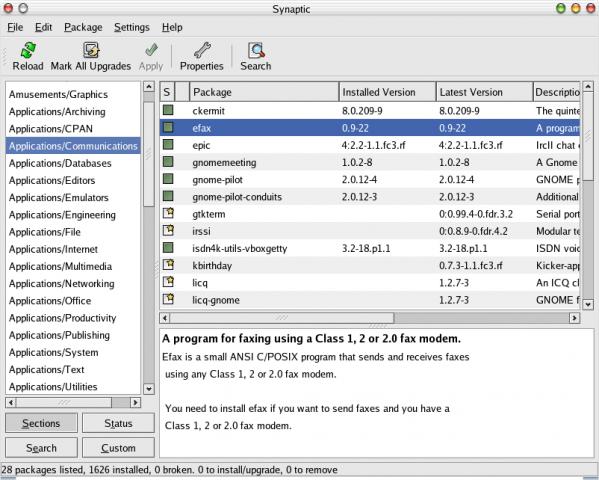Screen dimensions: 599x480
Task: Click the status icon for gnome-pilot
Action: click(x=168, y=179)
